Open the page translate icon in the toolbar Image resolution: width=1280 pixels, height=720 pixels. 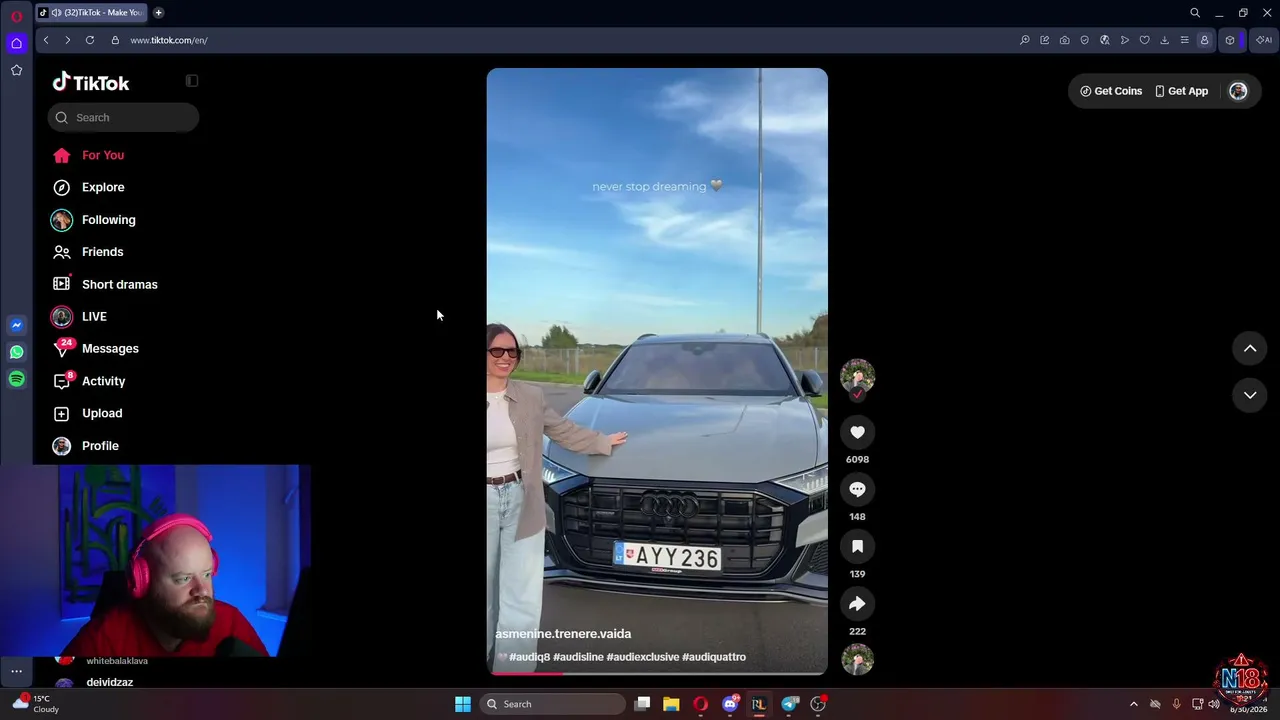tap(1104, 40)
